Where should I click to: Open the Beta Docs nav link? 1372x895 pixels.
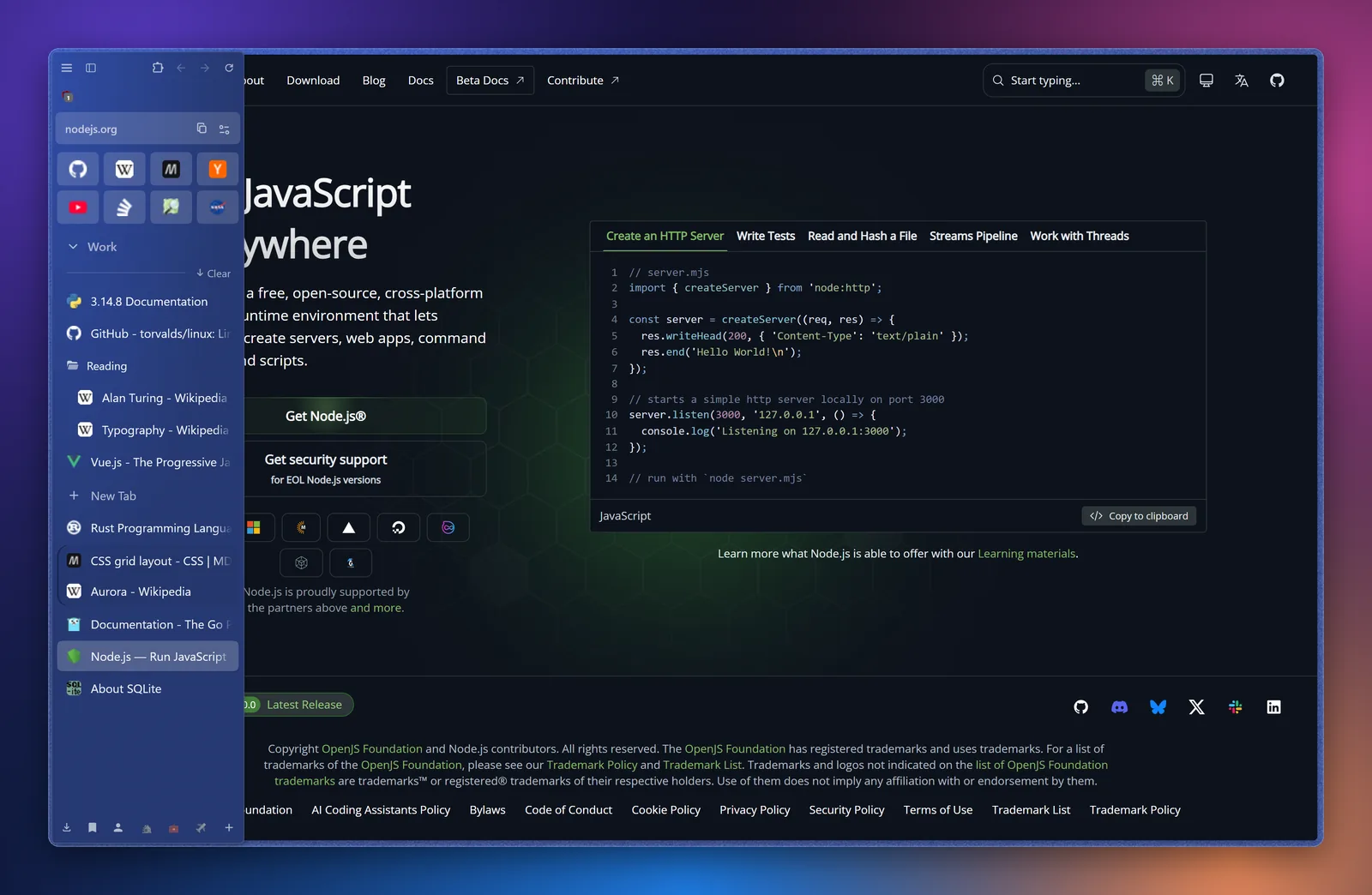click(x=490, y=81)
